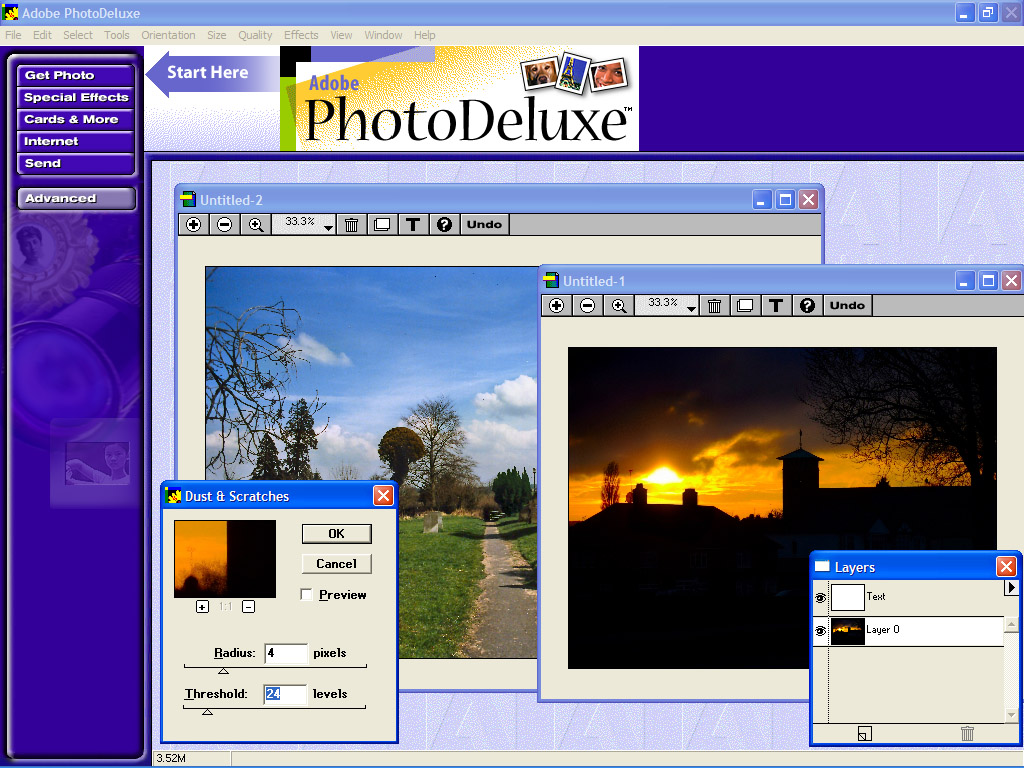
Task: Hide Layer 0 using its eye icon
Action: 820,631
